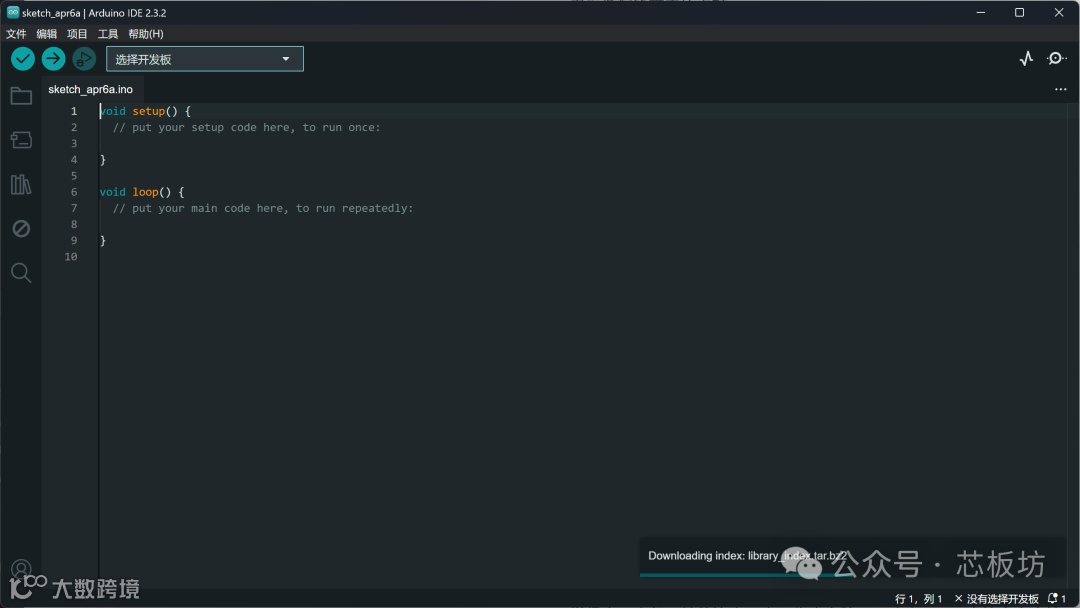This screenshot has width=1080, height=608.
Task: Maximize the Arduino IDE window
Action: (1019, 12)
